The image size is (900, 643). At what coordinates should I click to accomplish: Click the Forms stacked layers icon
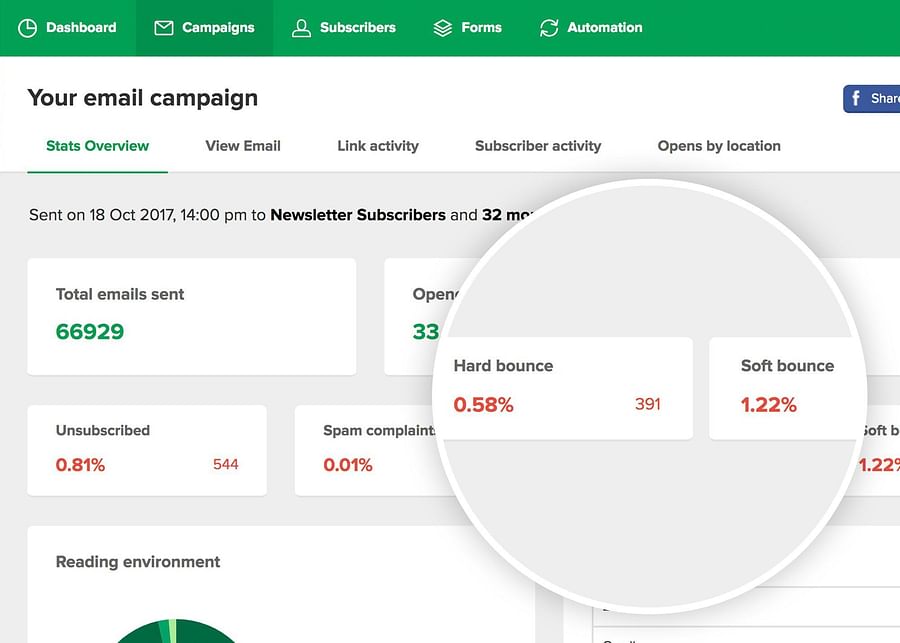(443, 28)
